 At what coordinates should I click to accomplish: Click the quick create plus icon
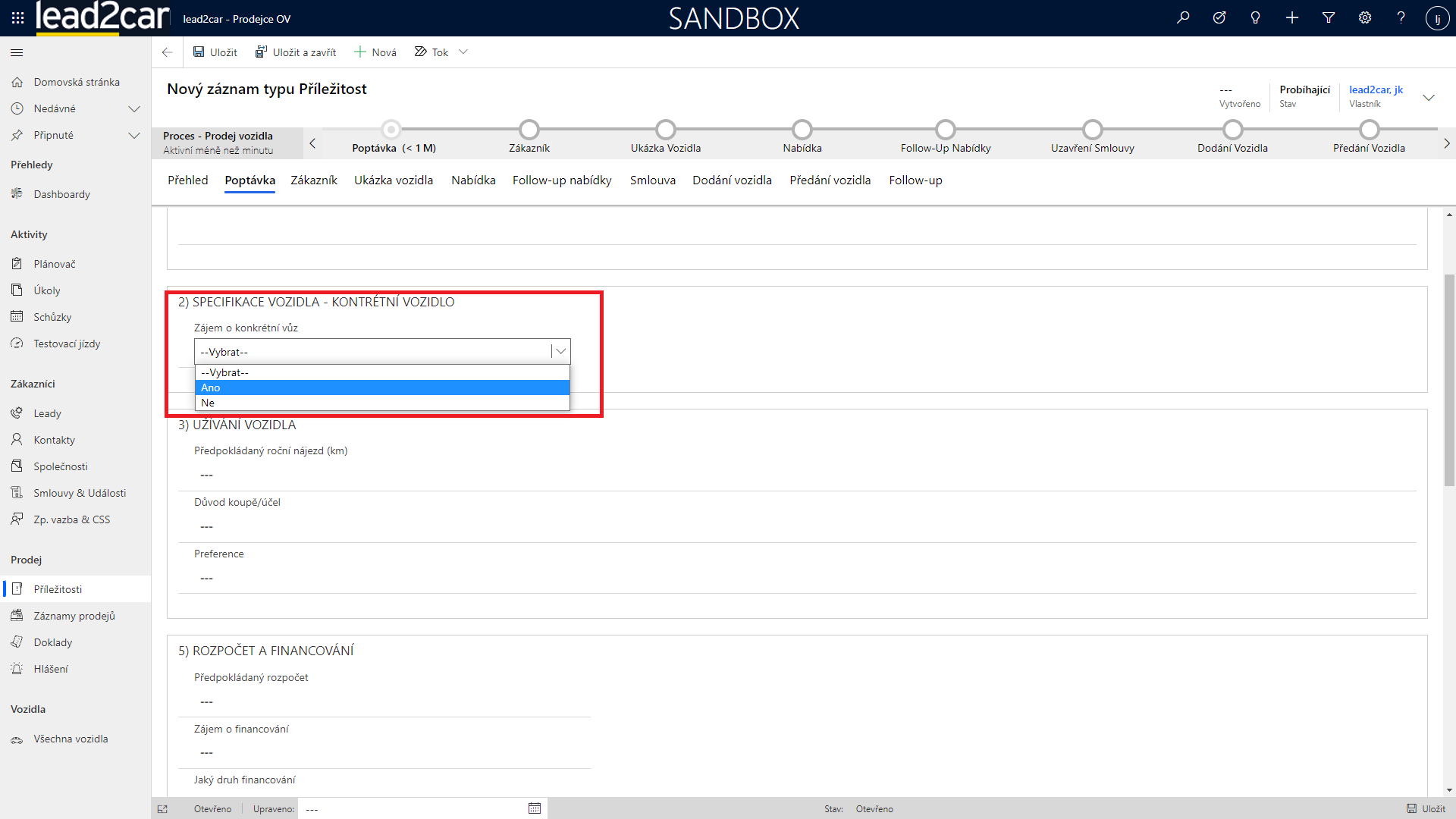click(x=1292, y=18)
